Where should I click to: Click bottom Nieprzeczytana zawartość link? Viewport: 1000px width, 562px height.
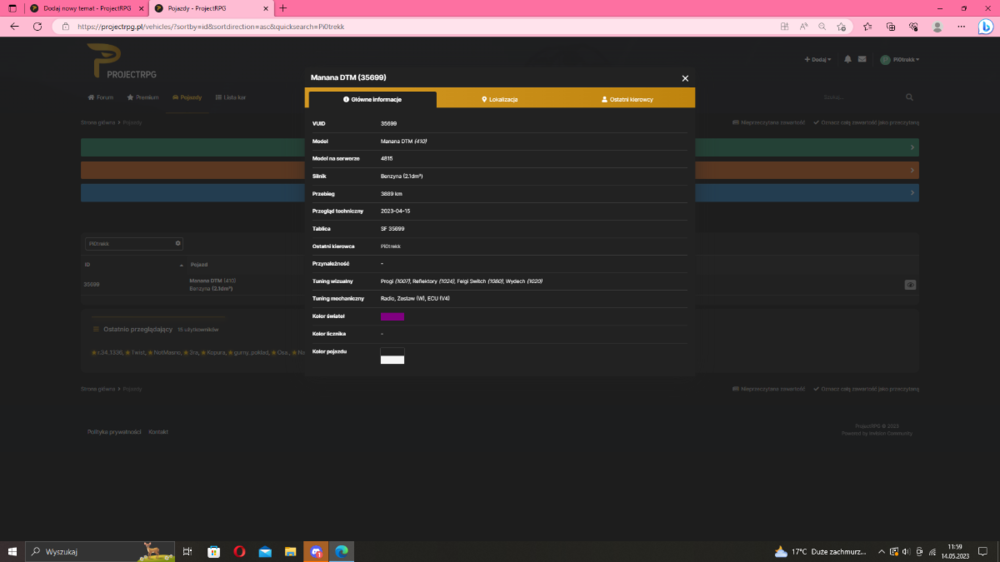(x=768, y=389)
